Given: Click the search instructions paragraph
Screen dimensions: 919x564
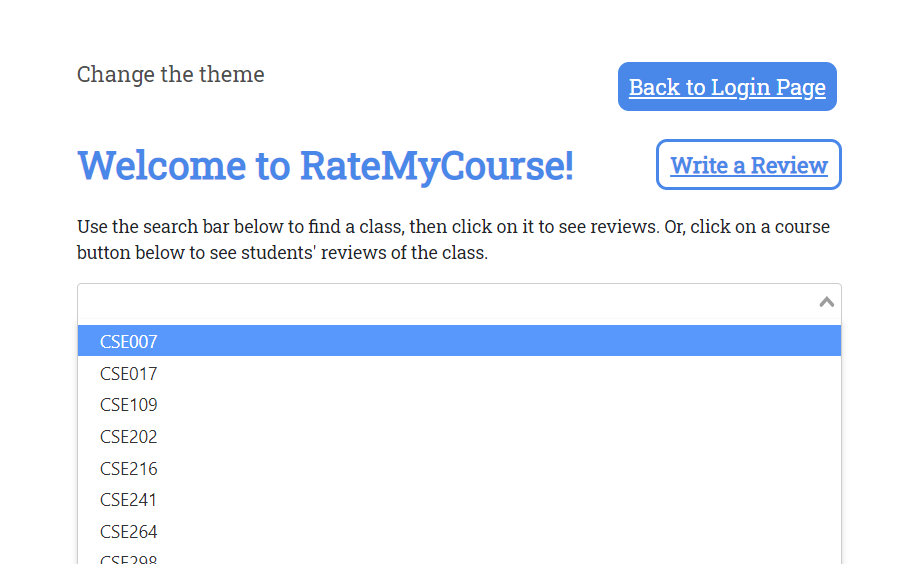Looking at the screenshot, I should (x=453, y=240).
